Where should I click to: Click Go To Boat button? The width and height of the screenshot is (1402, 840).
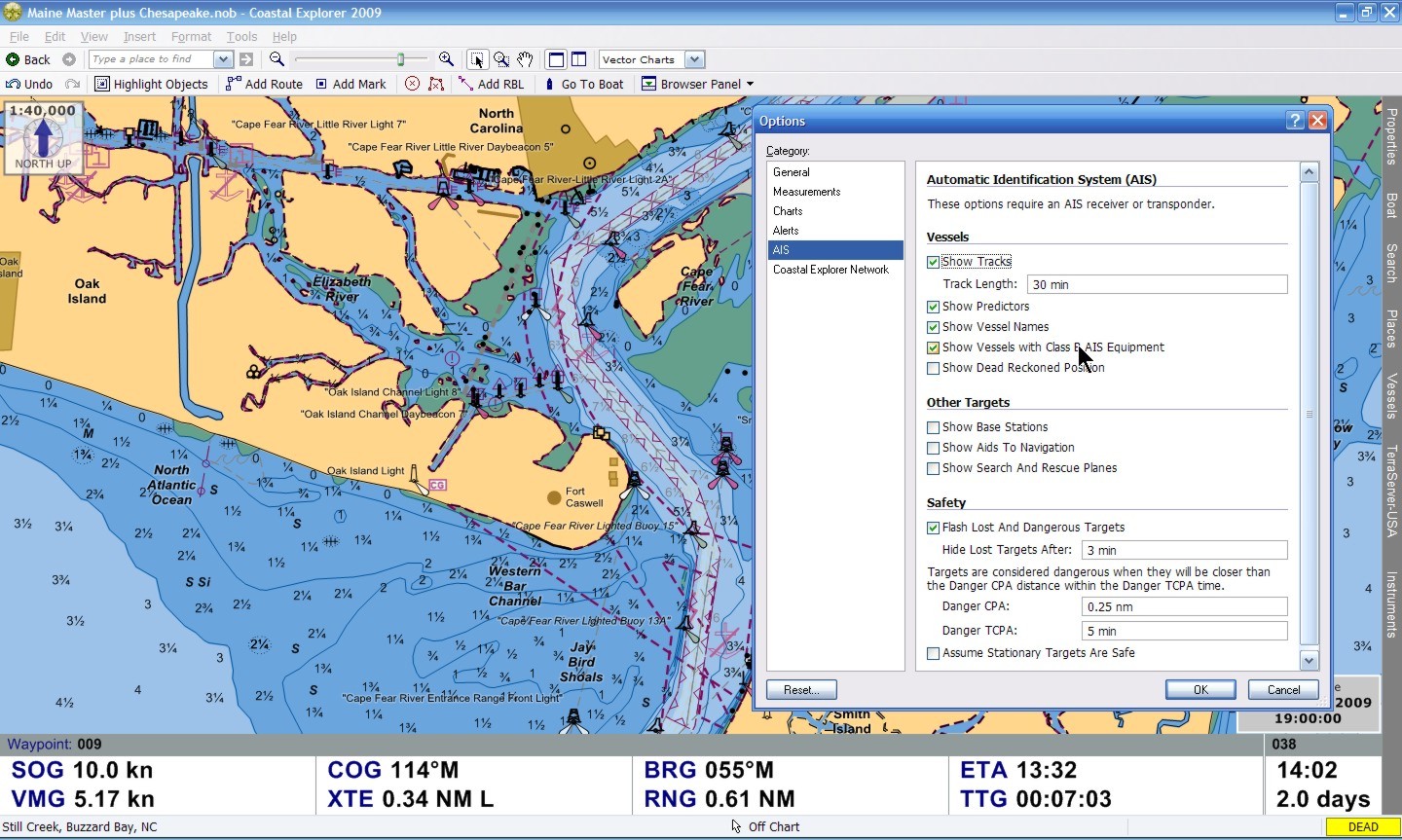[583, 84]
